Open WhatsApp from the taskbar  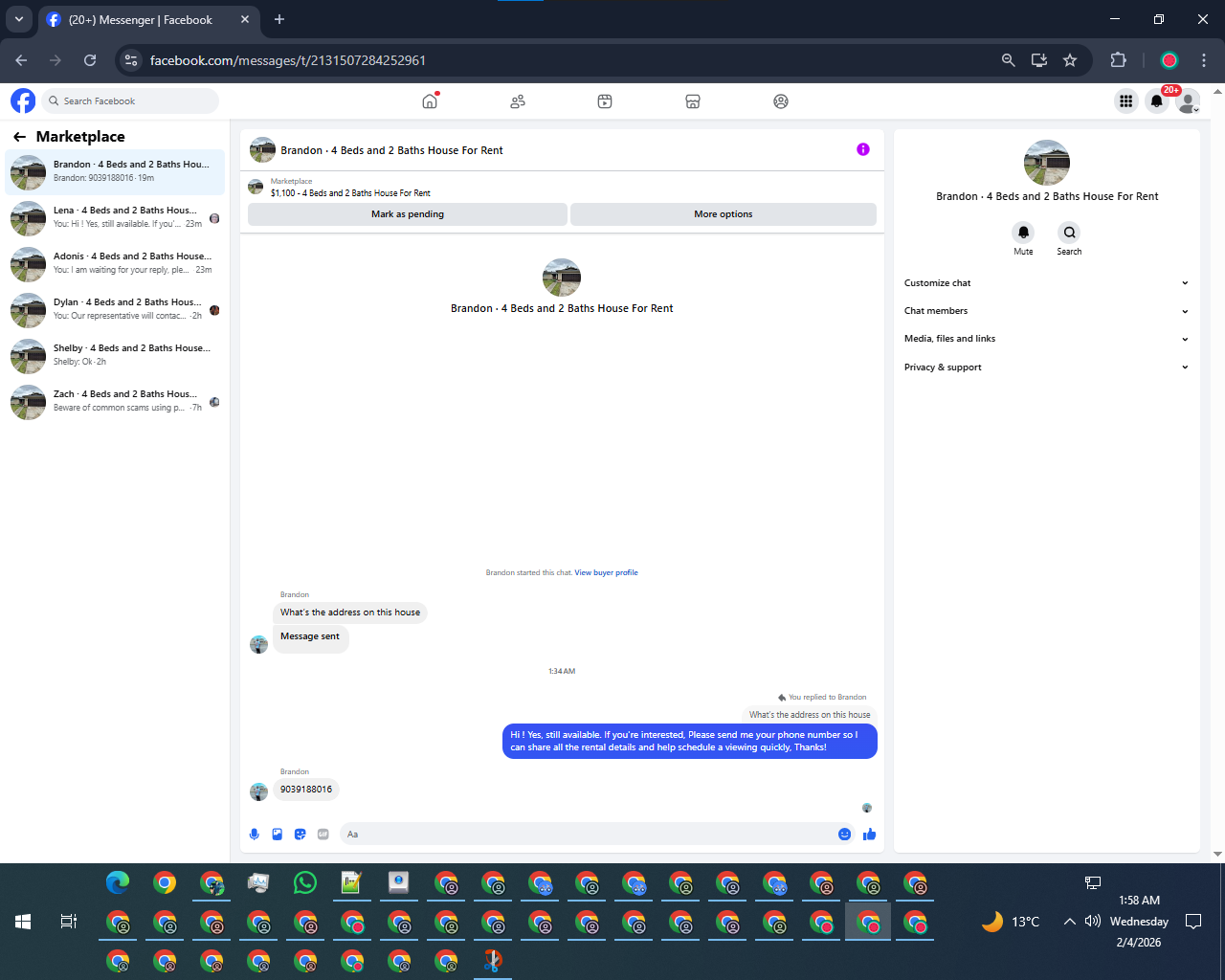pyautogui.click(x=305, y=882)
